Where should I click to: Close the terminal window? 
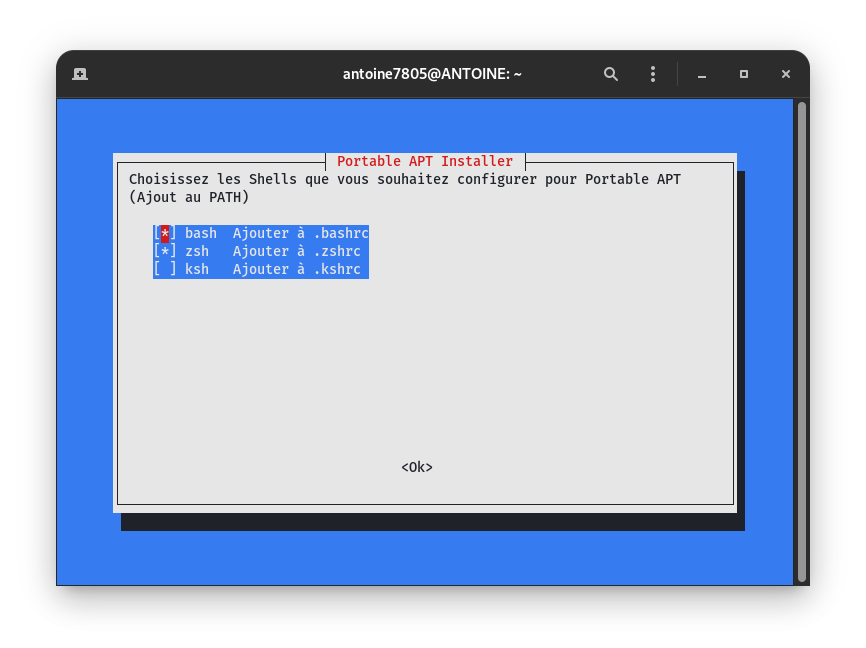point(786,74)
